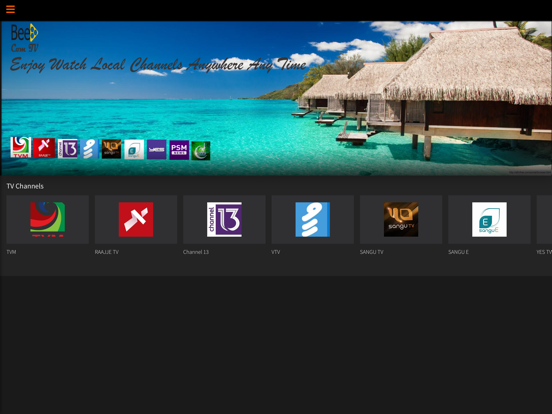Click the Channel 13 logo in banner
This screenshot has height=414, width=552.
coord(68,149)
